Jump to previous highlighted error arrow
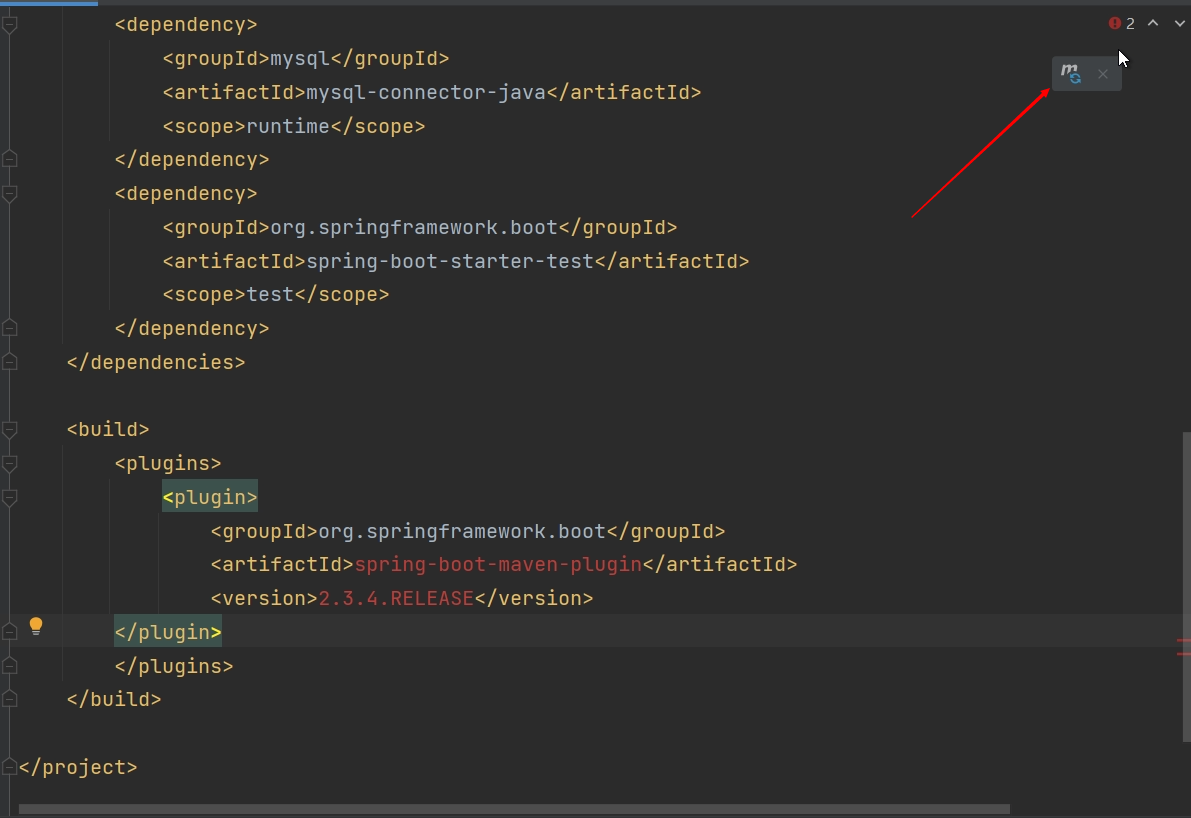This screenshot has width=1191, height=818. click(1153, 23)
